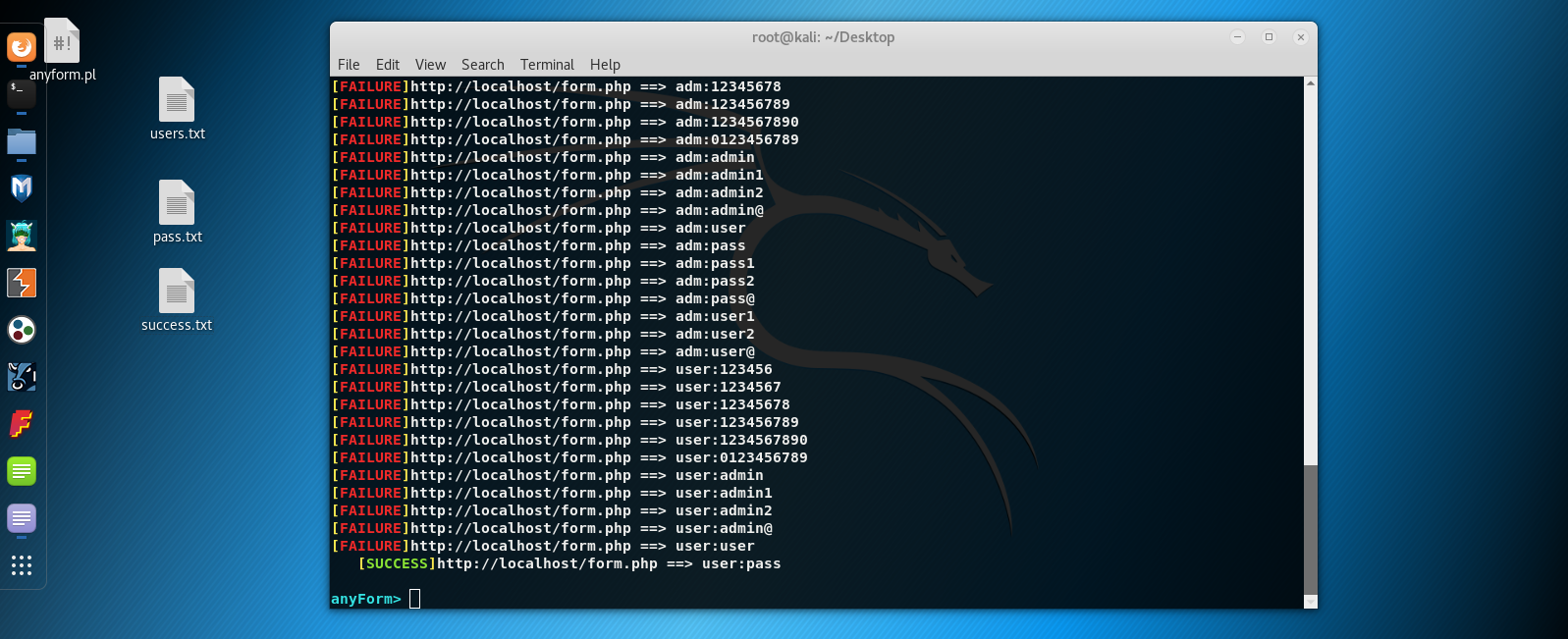Screen dimensions: 1568x639
Task: Click the line ending adm:pass1
Action: 543,263
